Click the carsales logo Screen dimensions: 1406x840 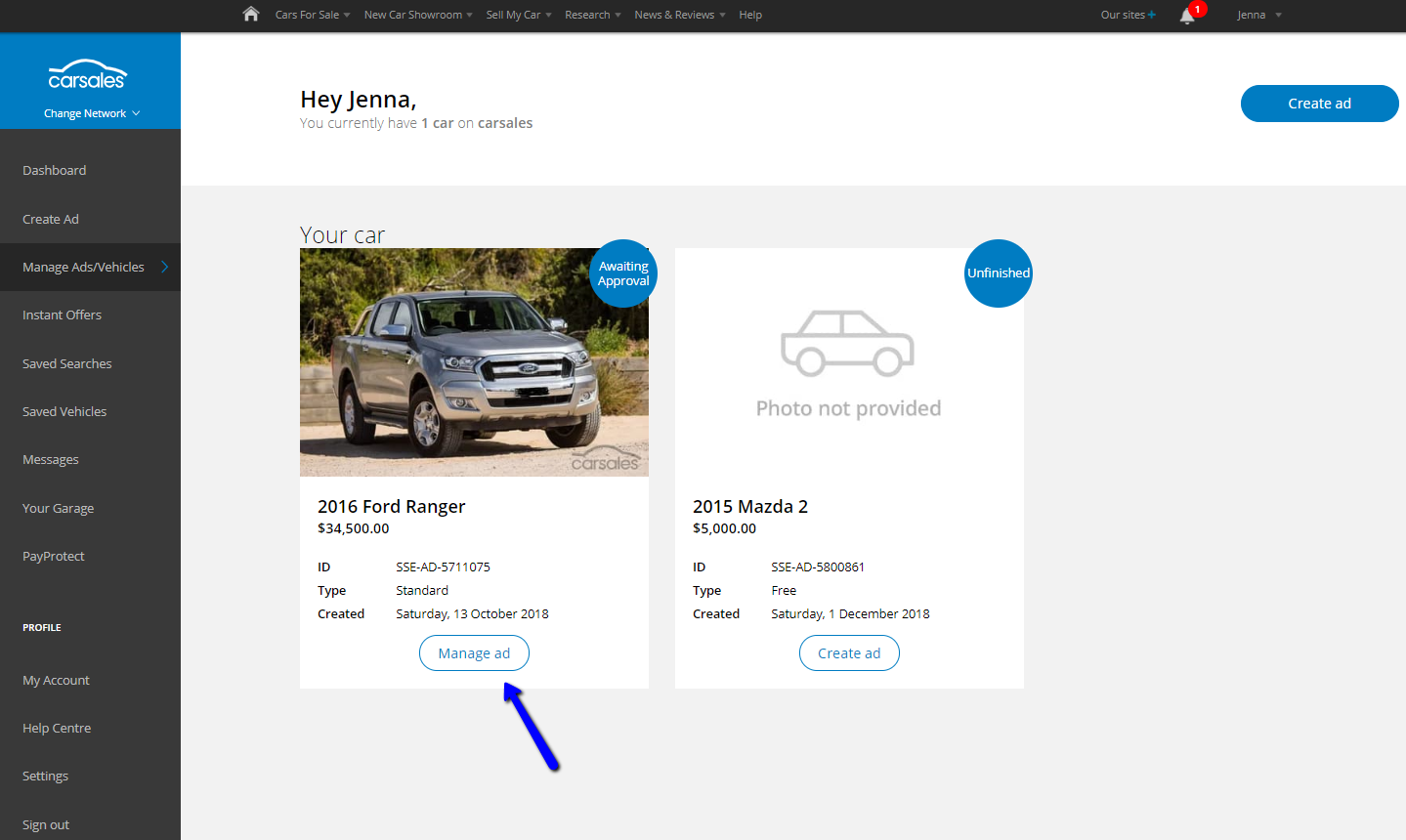[87, 74]
